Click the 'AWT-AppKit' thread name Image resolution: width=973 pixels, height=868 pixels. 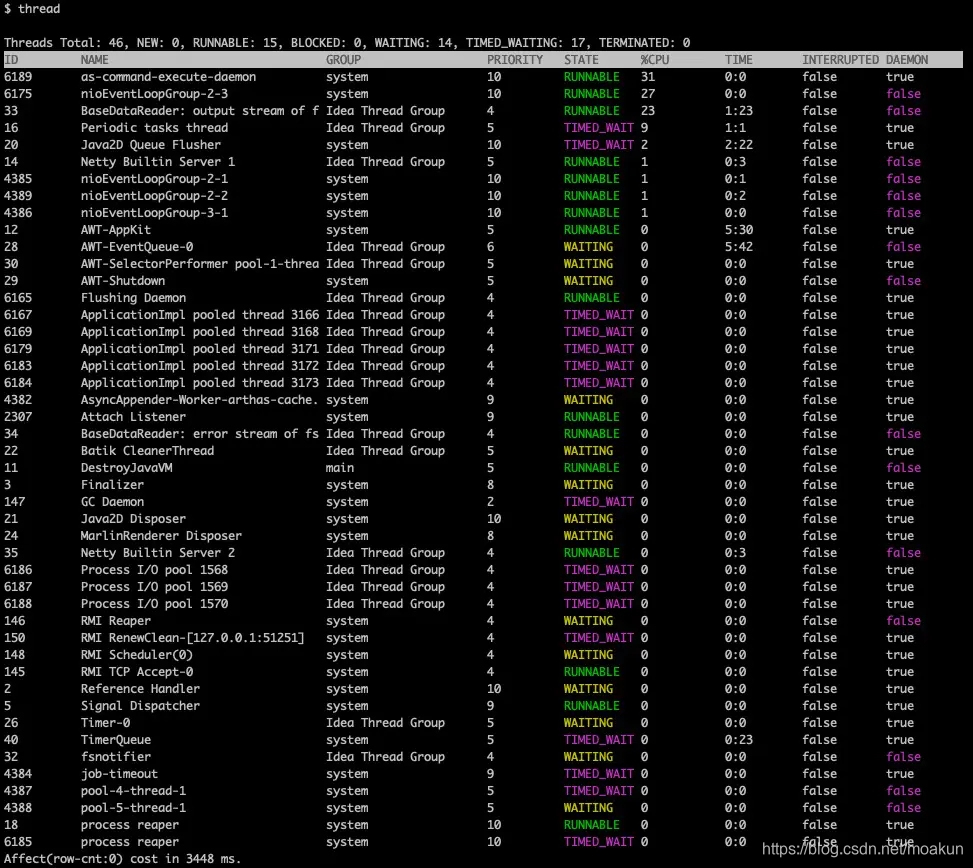(115, 230)
